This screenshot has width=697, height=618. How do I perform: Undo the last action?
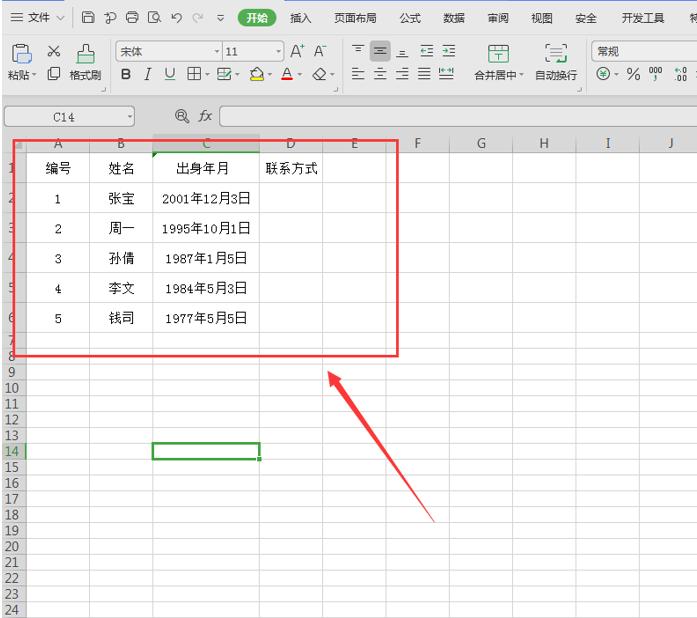(176, 18)
